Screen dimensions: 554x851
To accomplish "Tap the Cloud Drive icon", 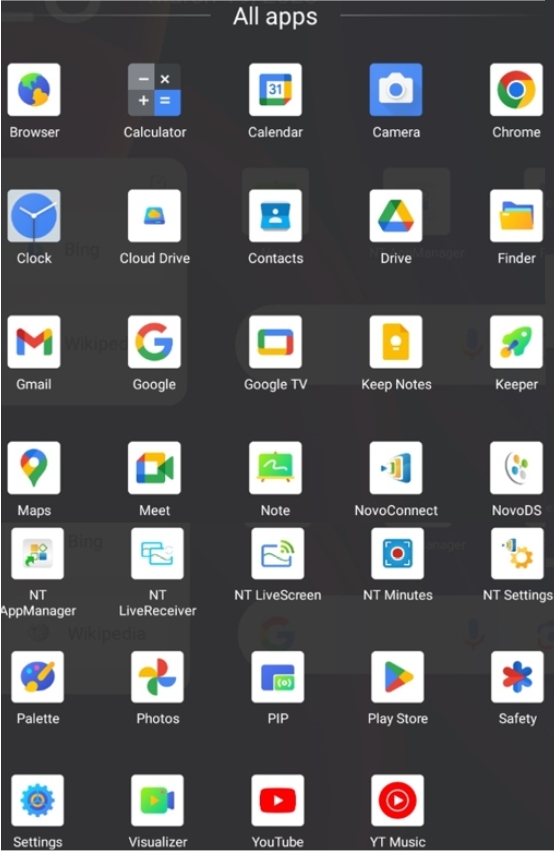I will [155, 215].
